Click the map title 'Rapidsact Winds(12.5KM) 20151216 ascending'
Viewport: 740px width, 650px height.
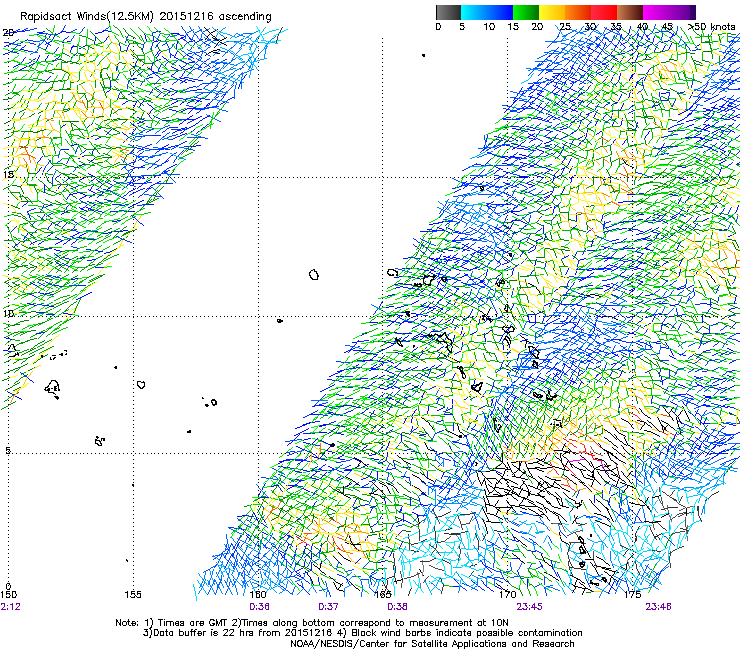point(146,17)
